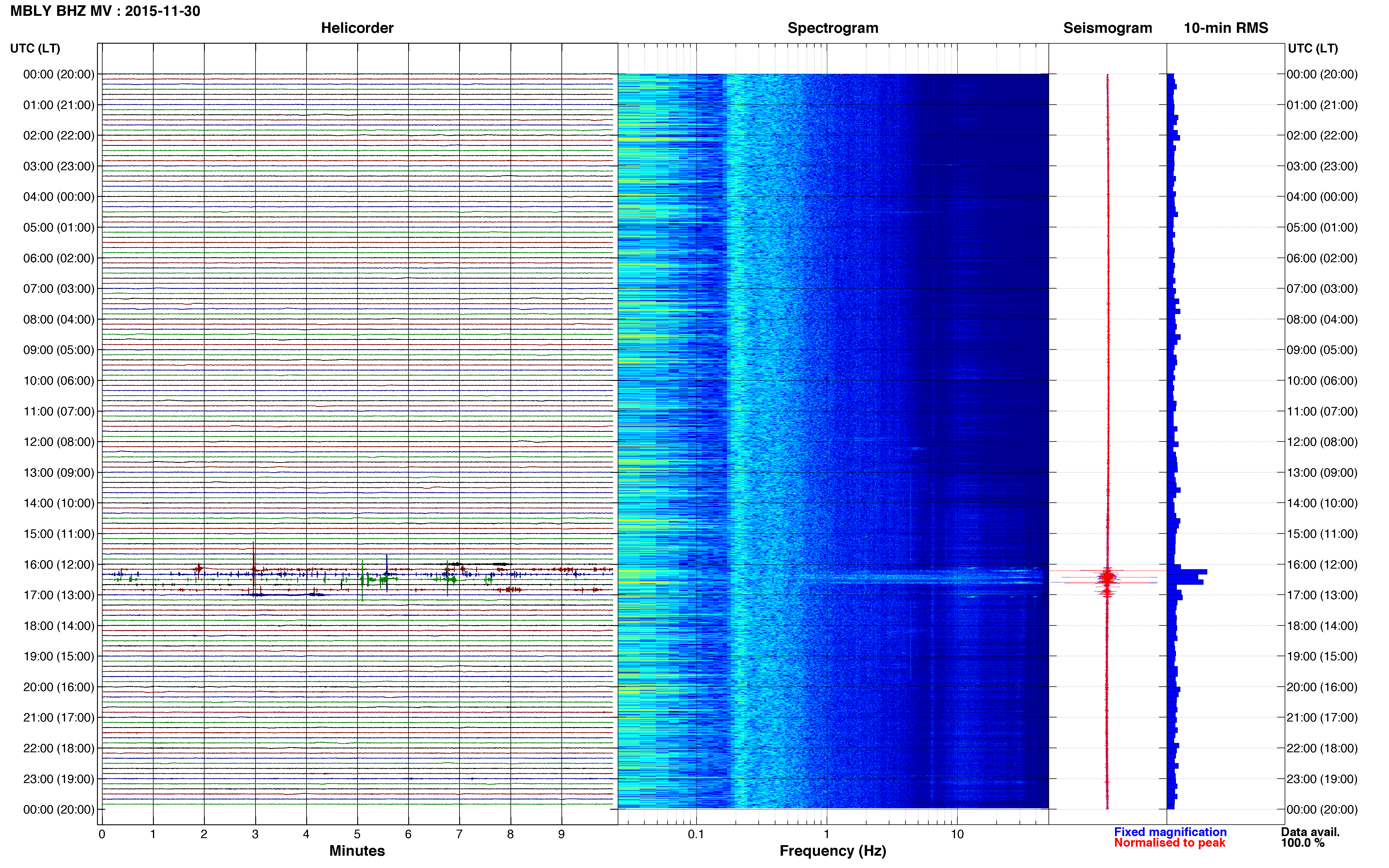Click RMS-side axis label 01:00 (21:00)
The image size is (1389, 868).
tap(1322, 105)
